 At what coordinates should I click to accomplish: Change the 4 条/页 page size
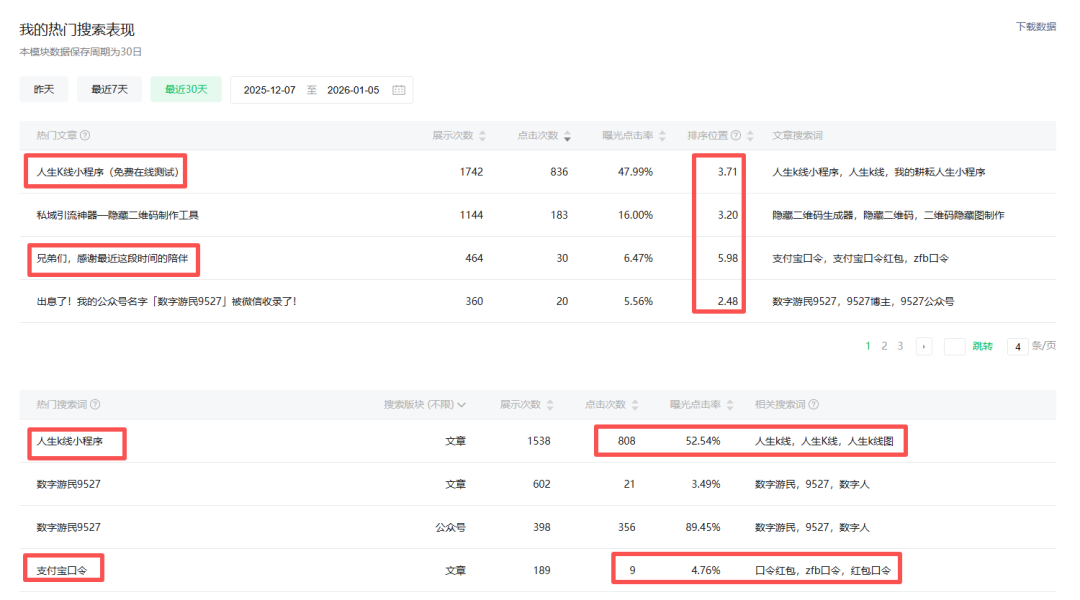coord(1017,346)
